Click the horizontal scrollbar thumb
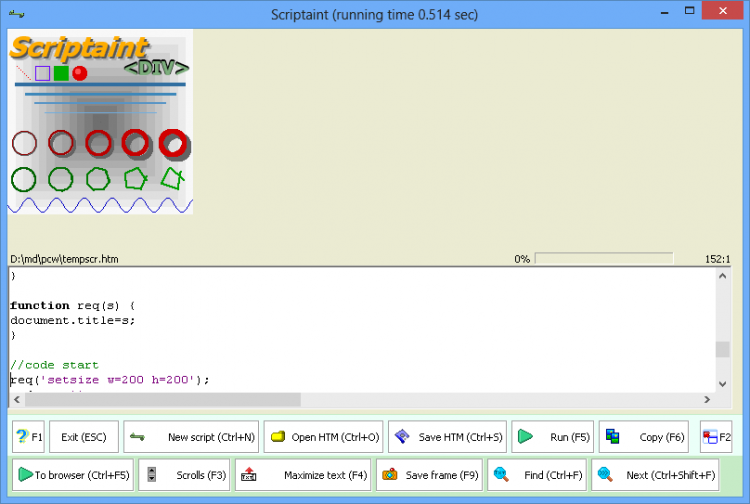The width and height of the screenshot is (750, 504). 163,399
